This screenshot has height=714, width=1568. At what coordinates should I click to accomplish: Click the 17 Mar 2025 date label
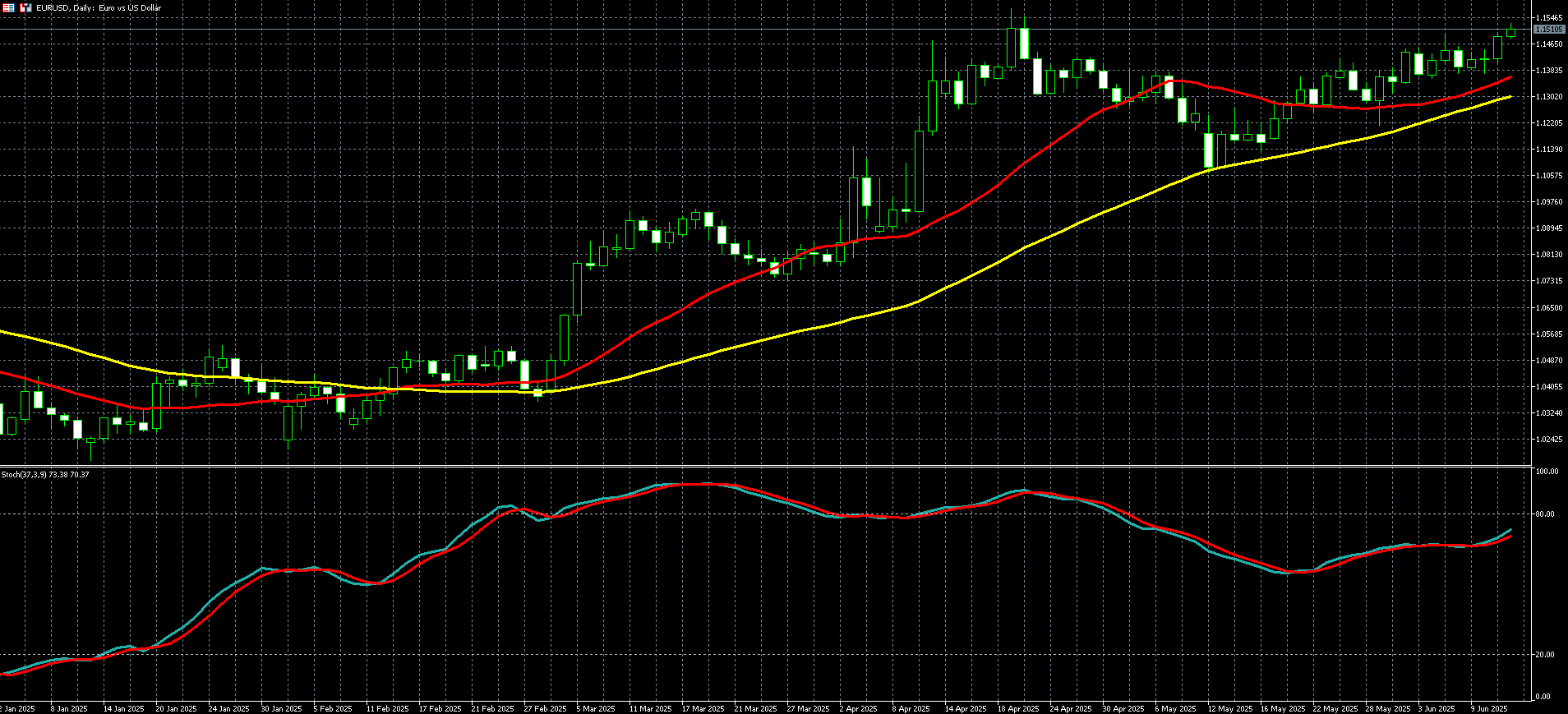click(x=703, y=708)
